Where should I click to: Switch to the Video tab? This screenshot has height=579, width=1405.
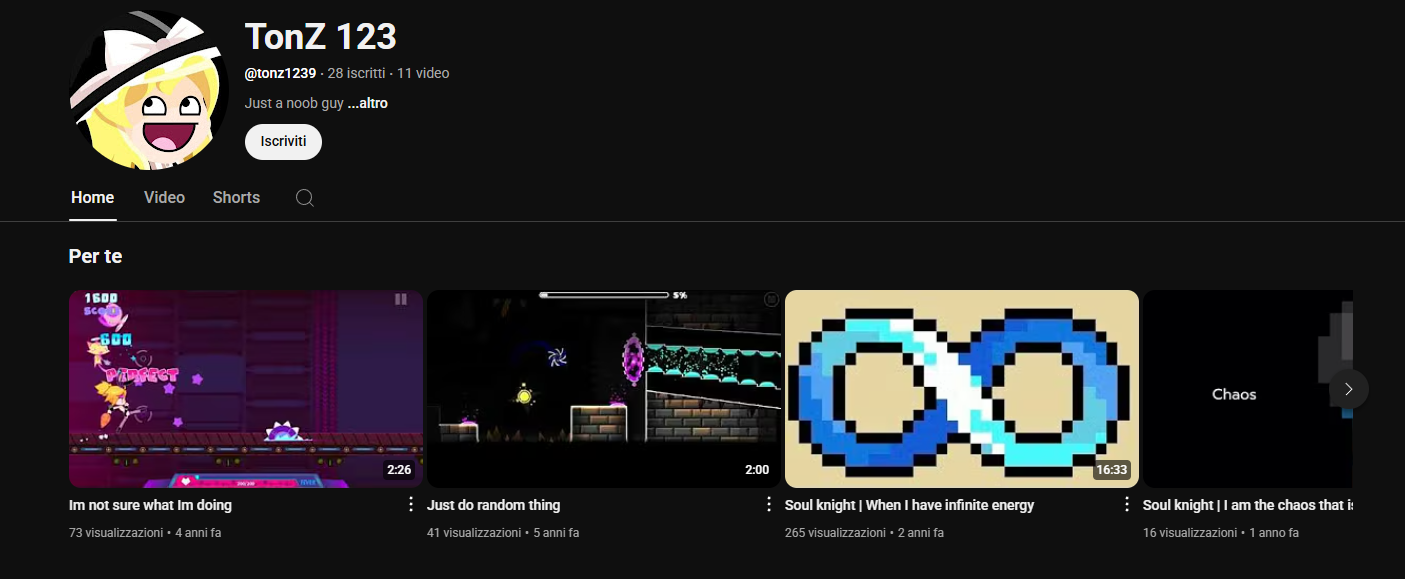[164, 198]
